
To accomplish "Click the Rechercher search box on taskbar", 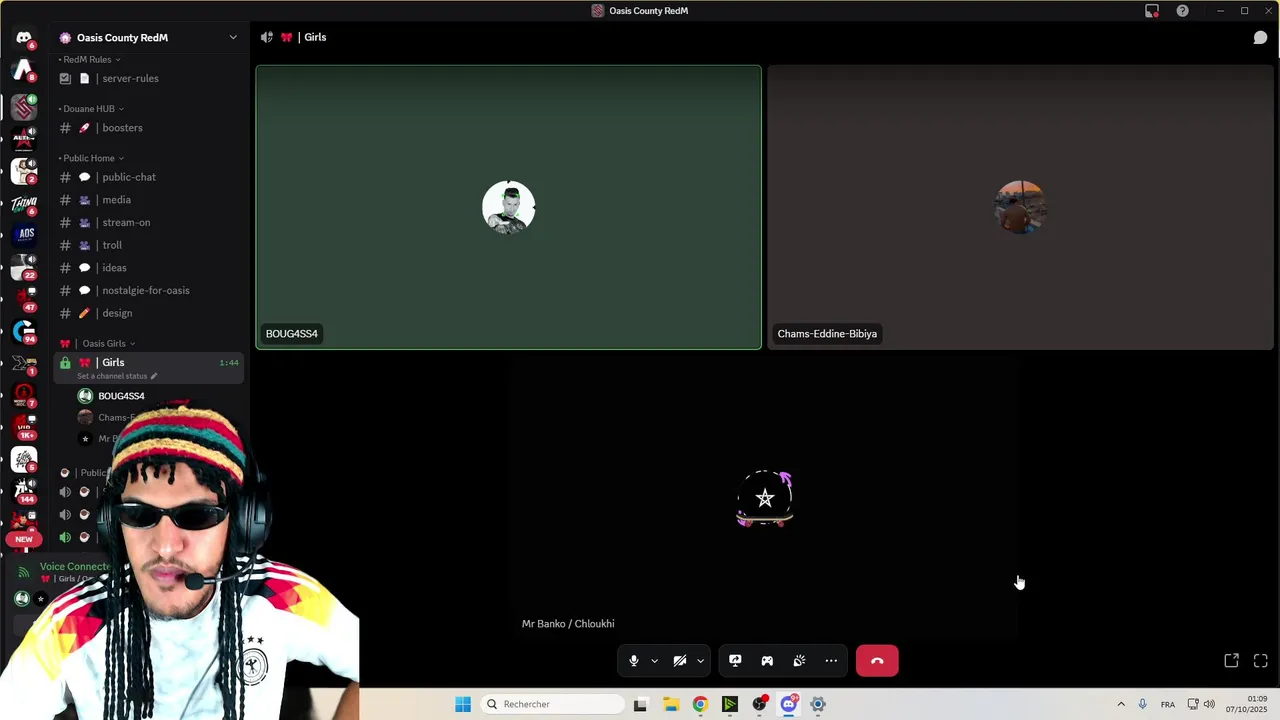I will pyautogui.click(x=553, y=704).
